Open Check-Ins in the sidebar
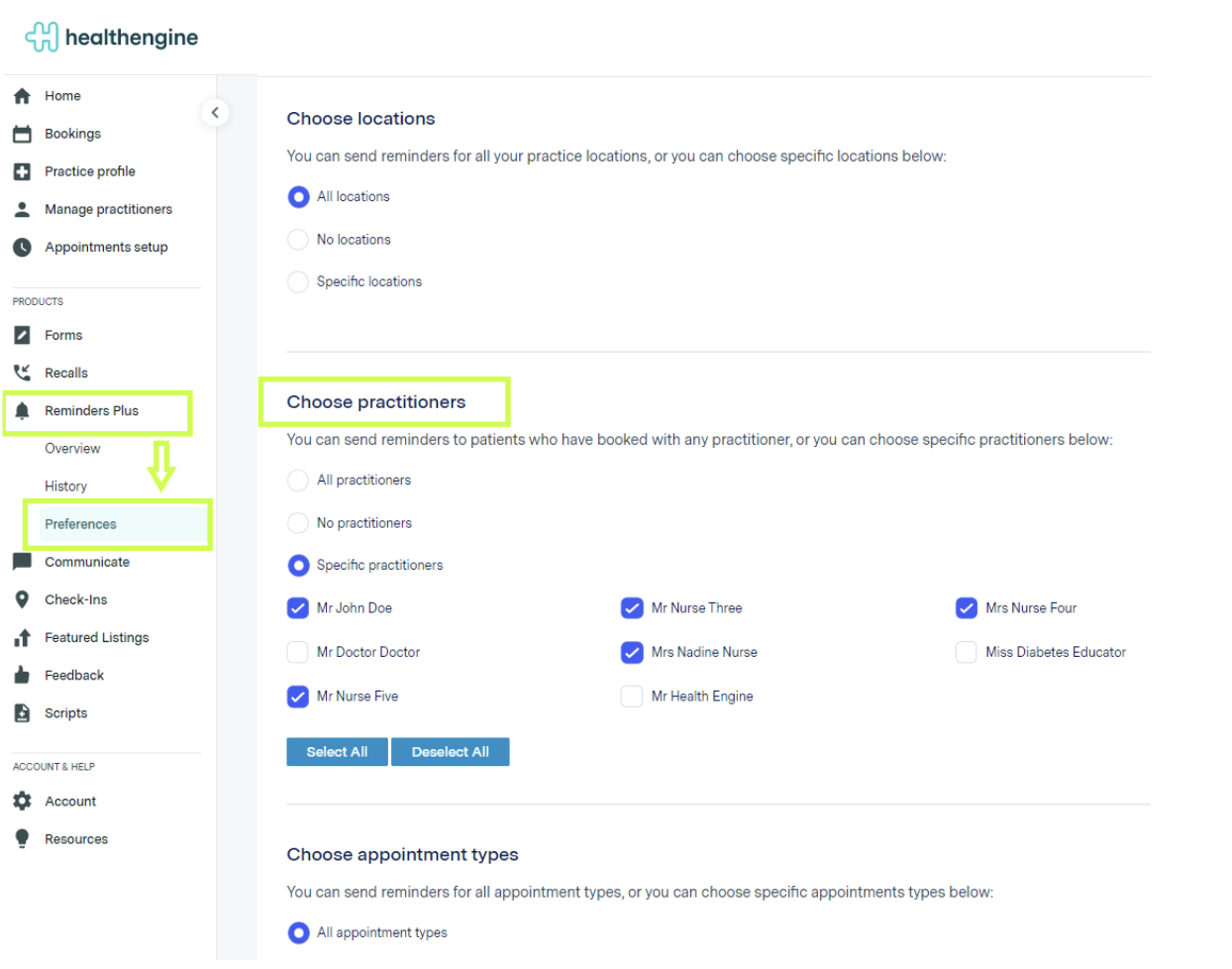Screen dimensions: 1232x969 75,599
